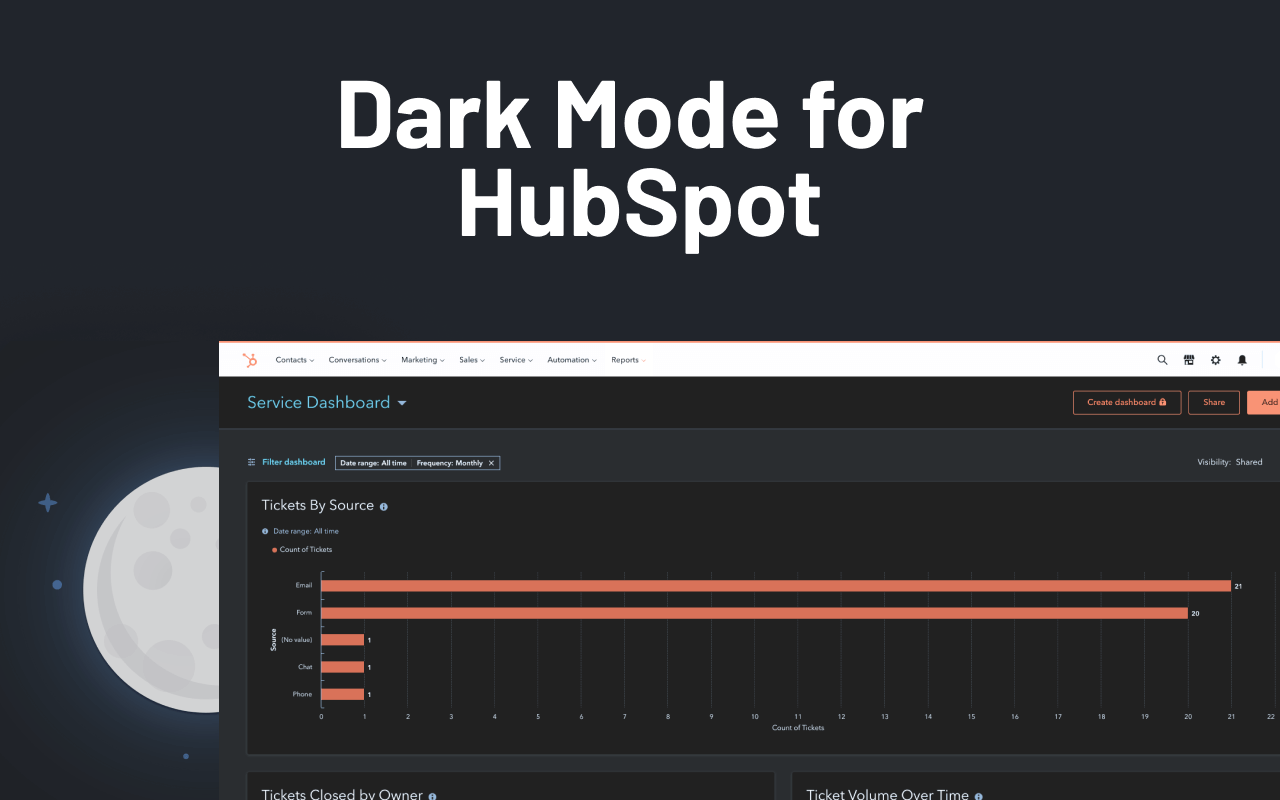Click the Form bar in chart
Viewport: 1280px width, 800px height.
coord(754,613)
